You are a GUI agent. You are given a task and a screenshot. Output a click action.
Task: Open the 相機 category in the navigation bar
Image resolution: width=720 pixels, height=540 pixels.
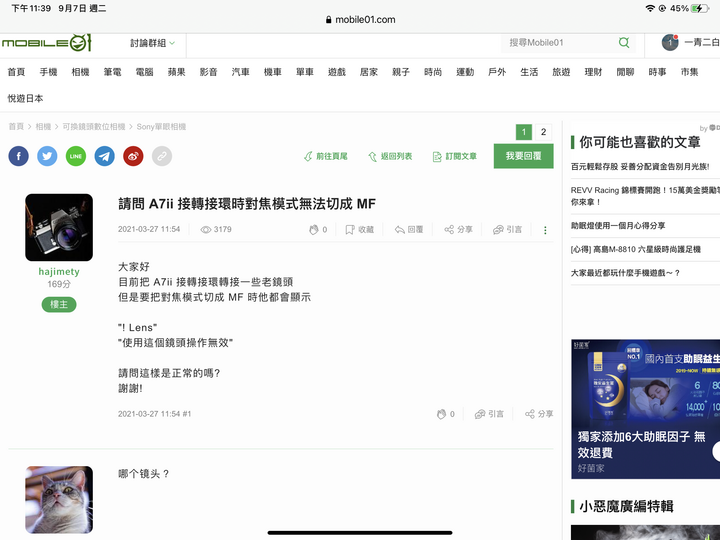coord(80,72)
